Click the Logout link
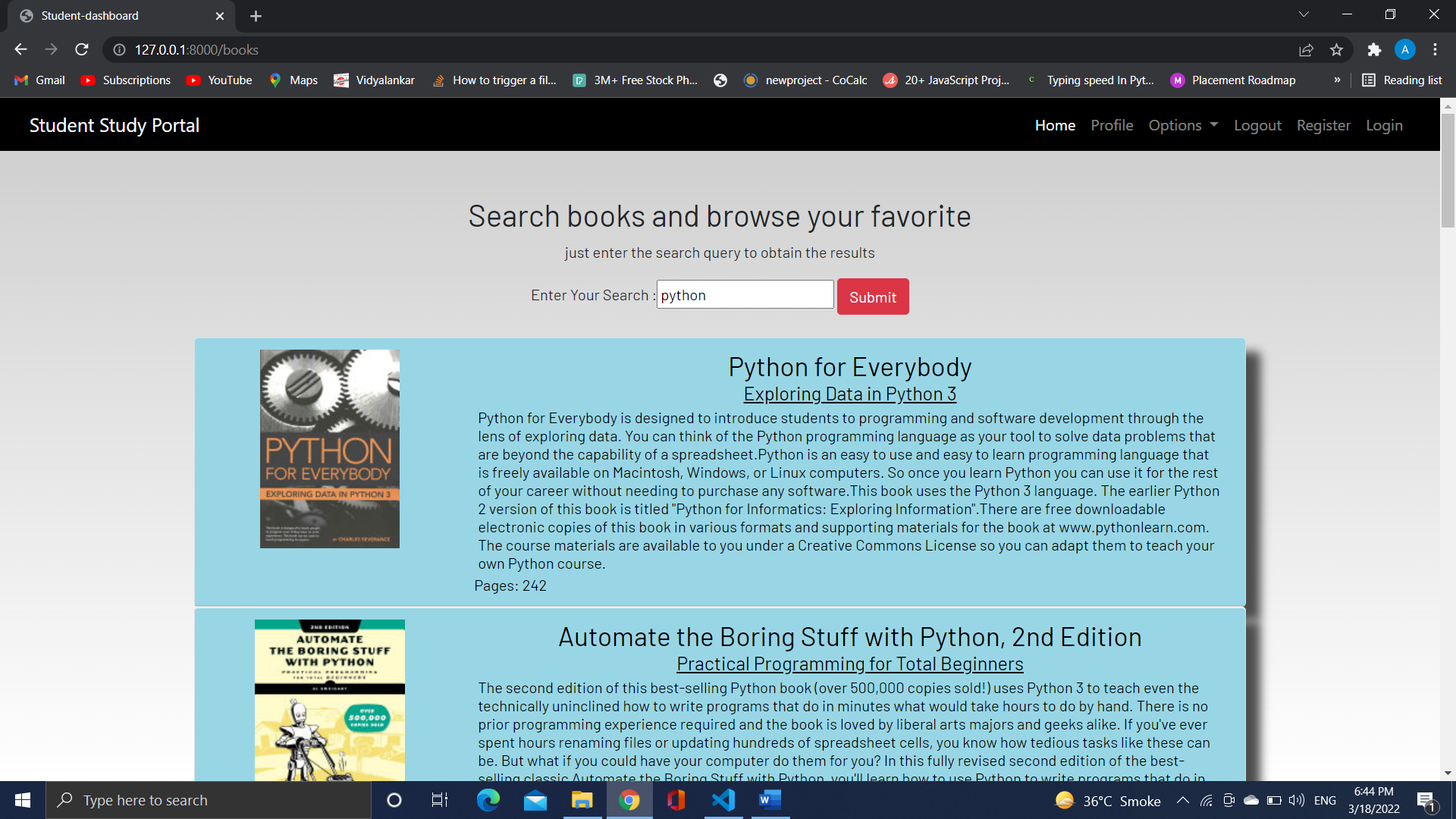 coord(1257,125)
